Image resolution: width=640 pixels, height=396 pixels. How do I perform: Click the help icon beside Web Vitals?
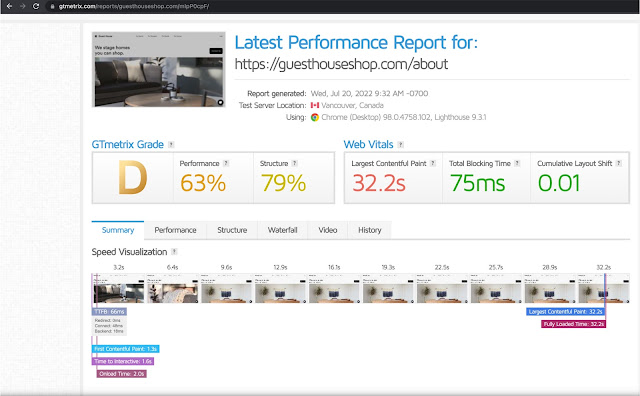coord(400,144)
